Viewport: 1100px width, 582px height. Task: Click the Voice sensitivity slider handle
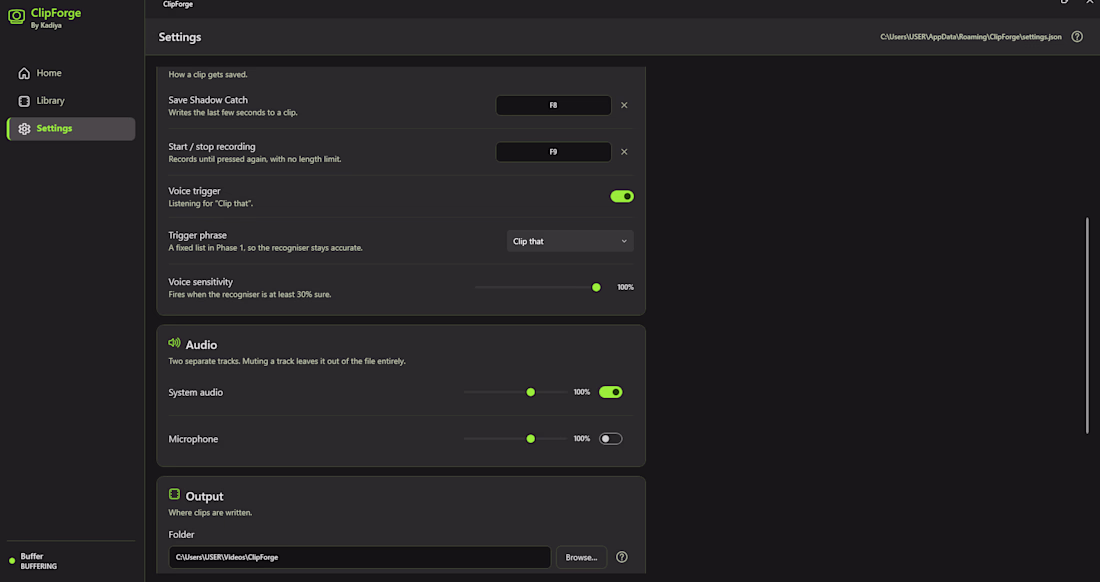[596, 287]
